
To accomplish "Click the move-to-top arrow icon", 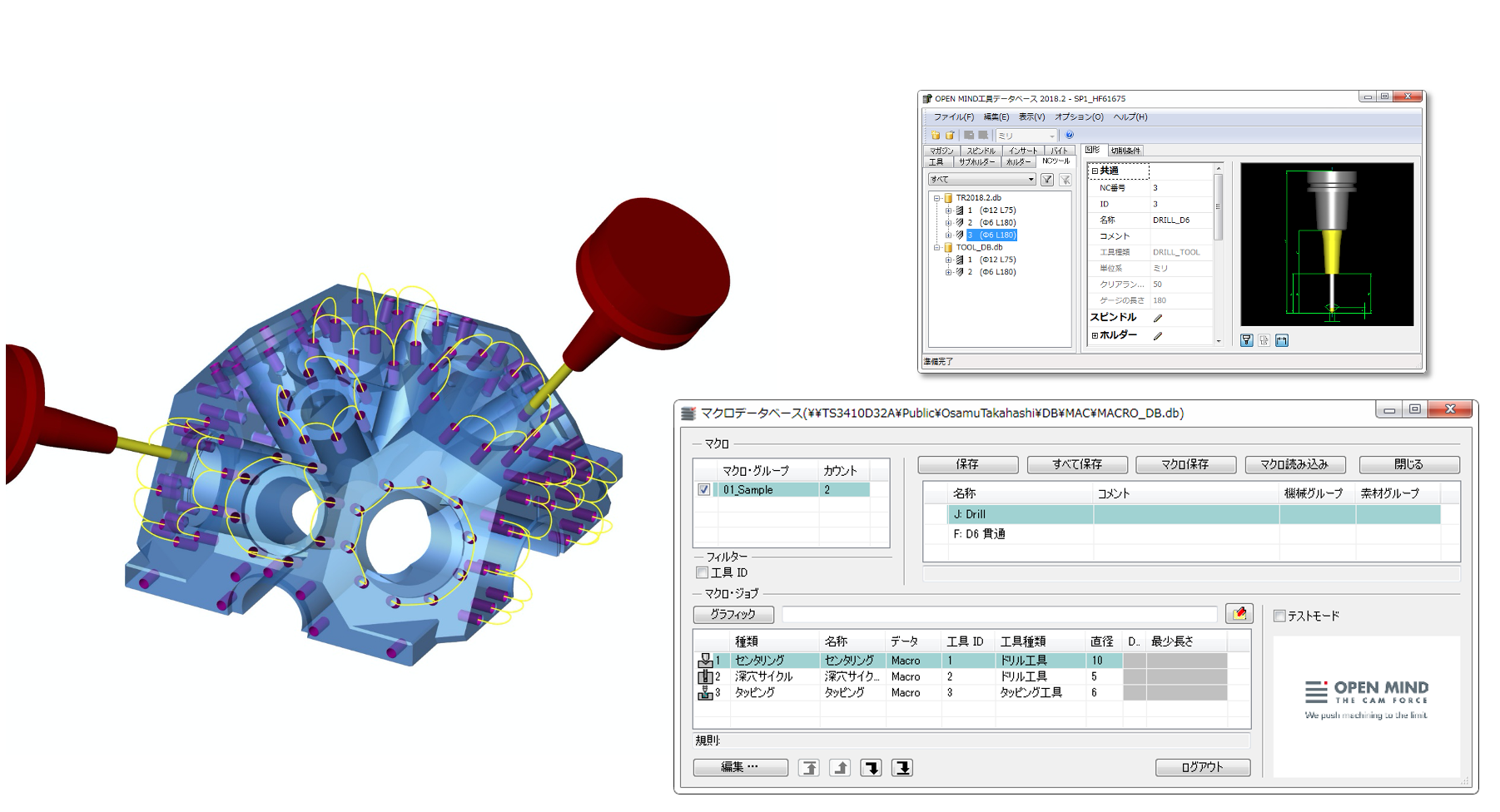I will (809, 767).
